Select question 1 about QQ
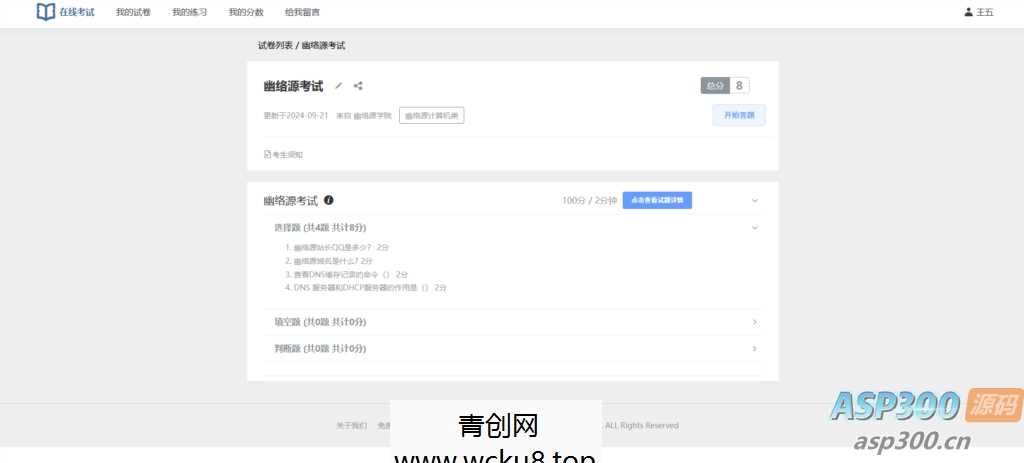This screenshot has width=1024, height=463. pyautogui.click(x=337, y=247)
